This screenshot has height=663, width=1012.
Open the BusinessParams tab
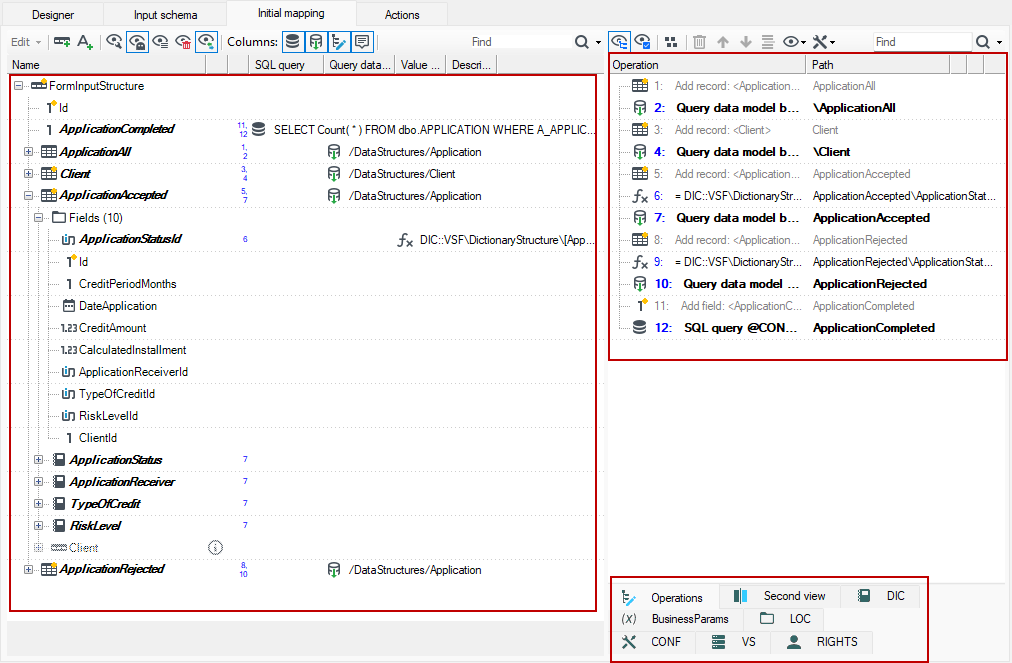pyautogui.click(x=676, y=618)
